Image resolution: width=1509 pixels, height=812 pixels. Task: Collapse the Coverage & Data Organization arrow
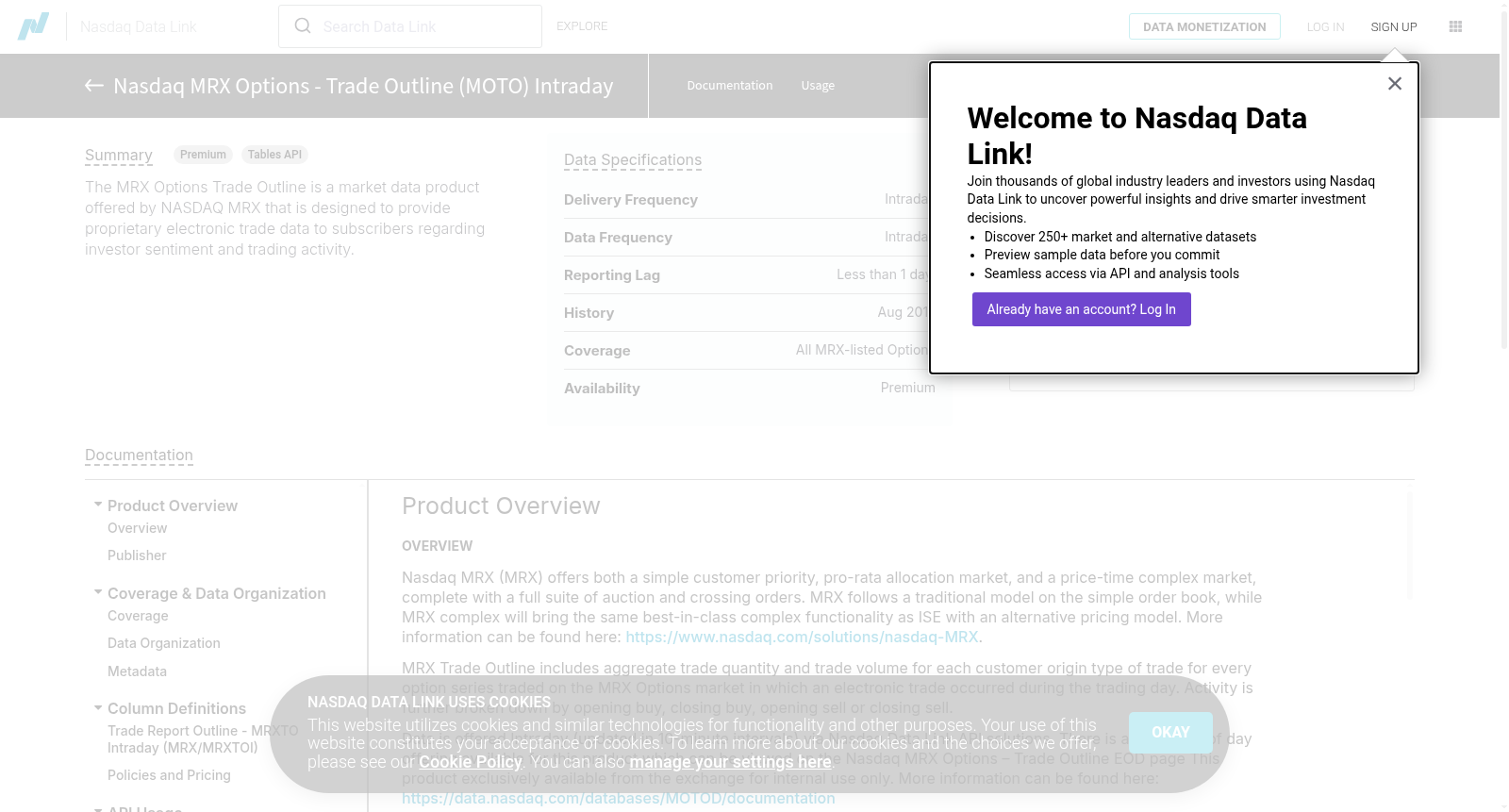98,592
